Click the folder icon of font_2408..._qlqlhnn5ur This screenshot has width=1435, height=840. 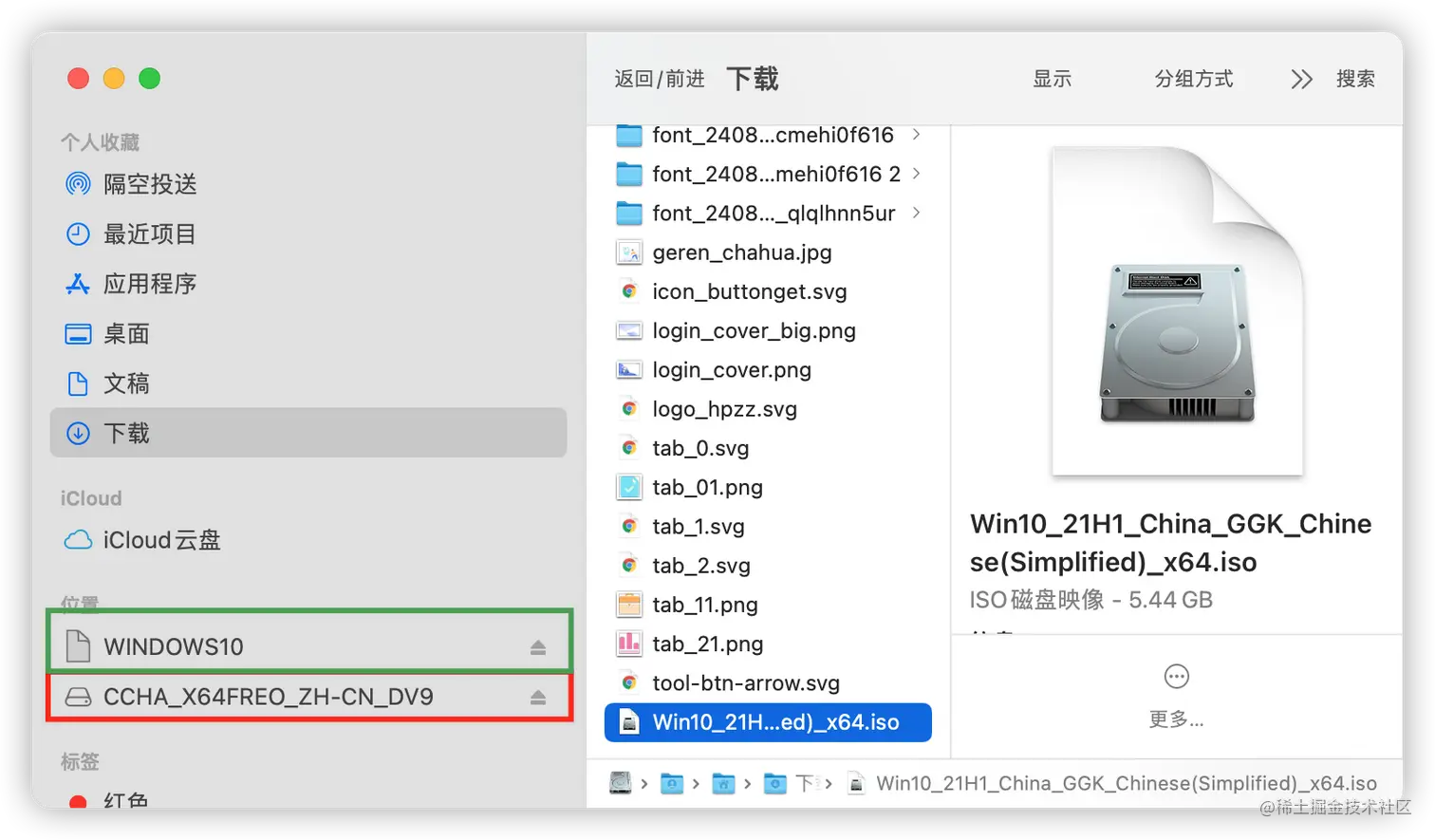coord(629,214)
